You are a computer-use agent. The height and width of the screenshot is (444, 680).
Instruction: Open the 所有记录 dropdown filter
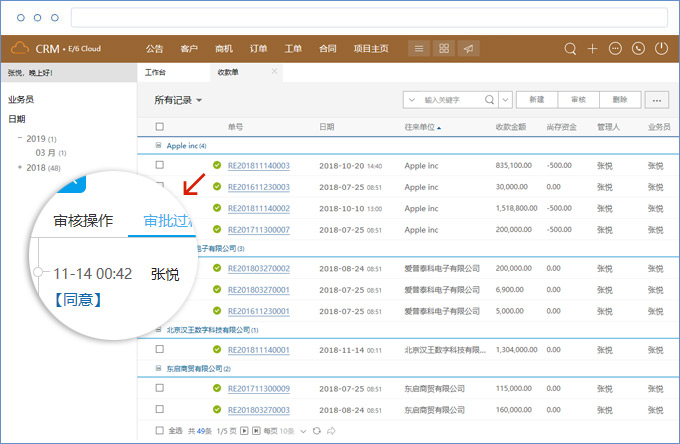tap(178, 100)
